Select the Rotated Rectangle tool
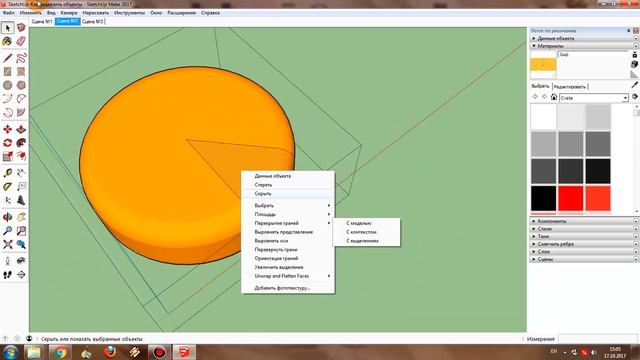Viewport: 640px width, 360px height. pyautogui.click(x=21, y=71)
